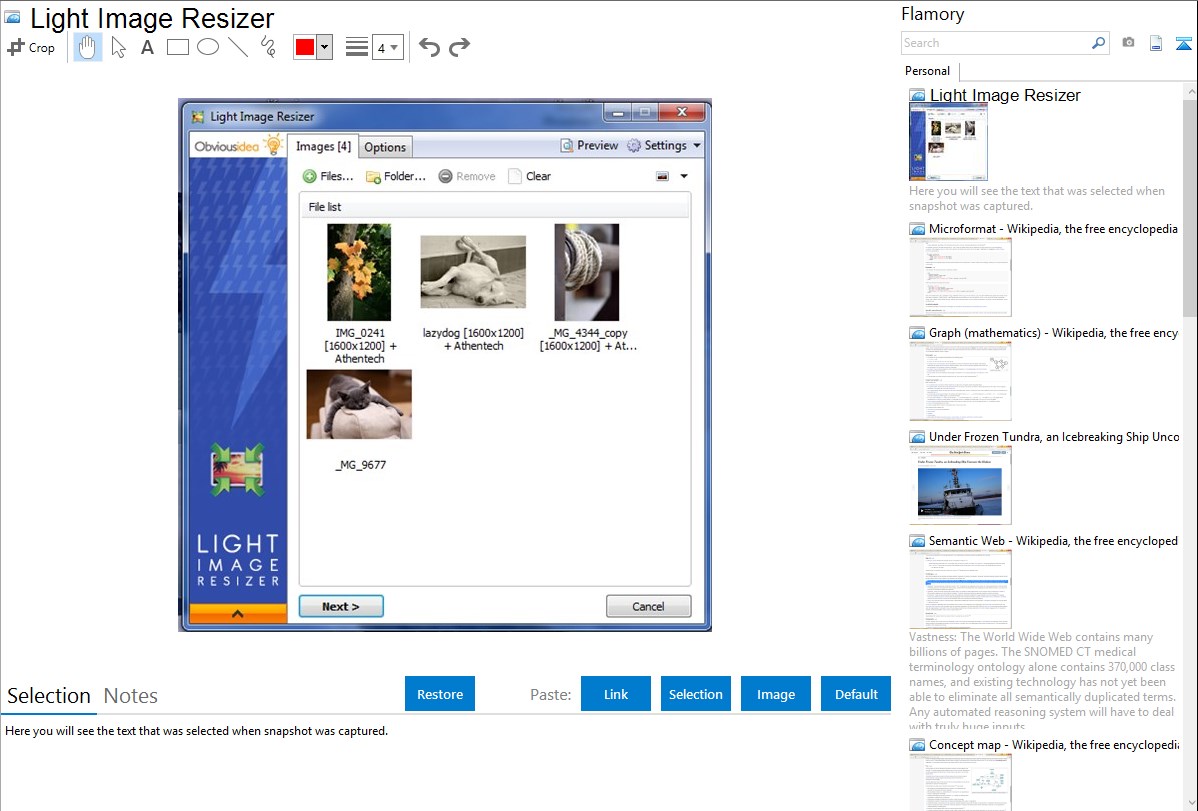
Task: Select the _MG_9677 cat thumbnail
Action: pyautogui.click(x=359, y=404)
